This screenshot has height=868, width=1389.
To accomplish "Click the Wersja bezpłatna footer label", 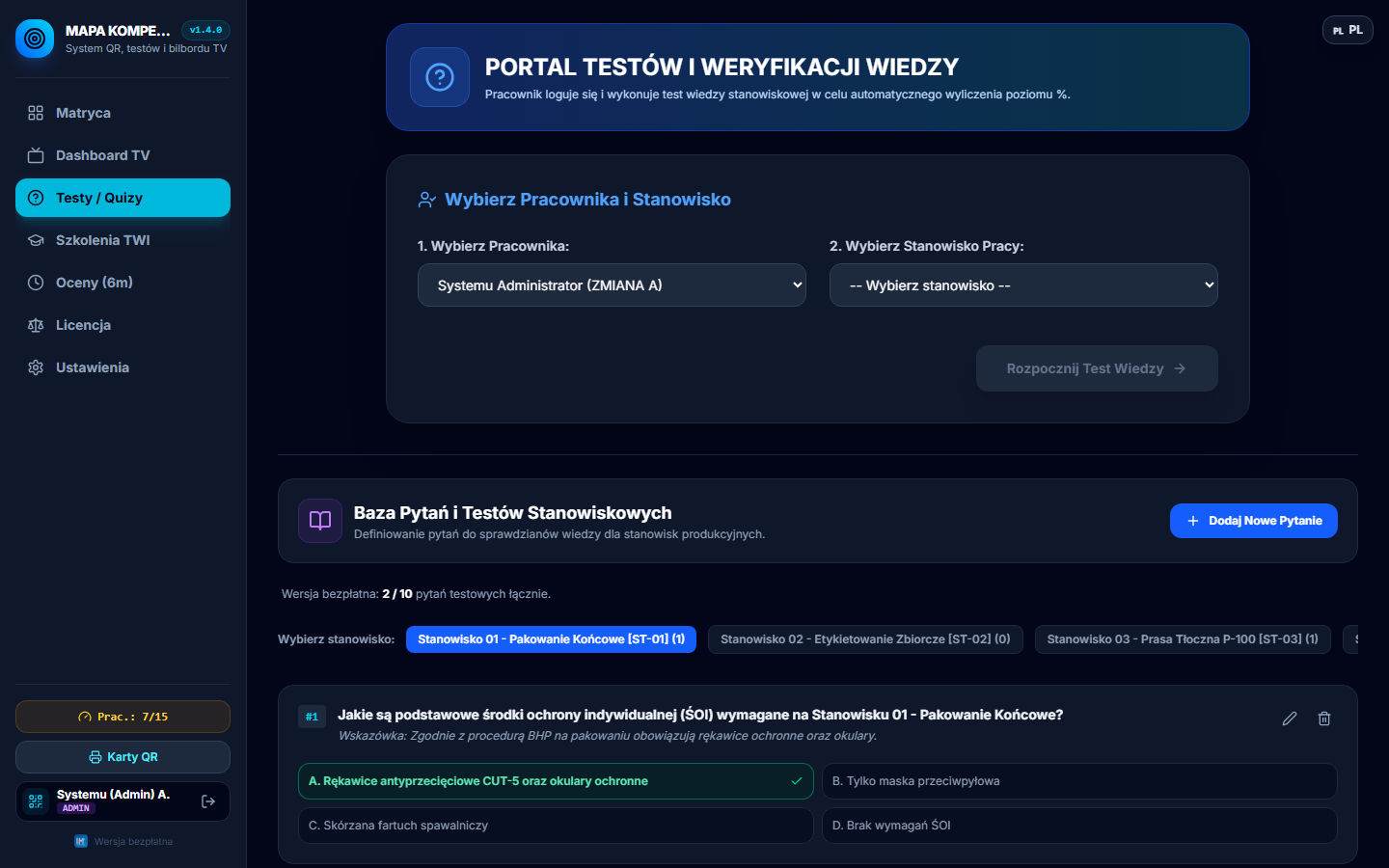I will click(x=133, y=842).
